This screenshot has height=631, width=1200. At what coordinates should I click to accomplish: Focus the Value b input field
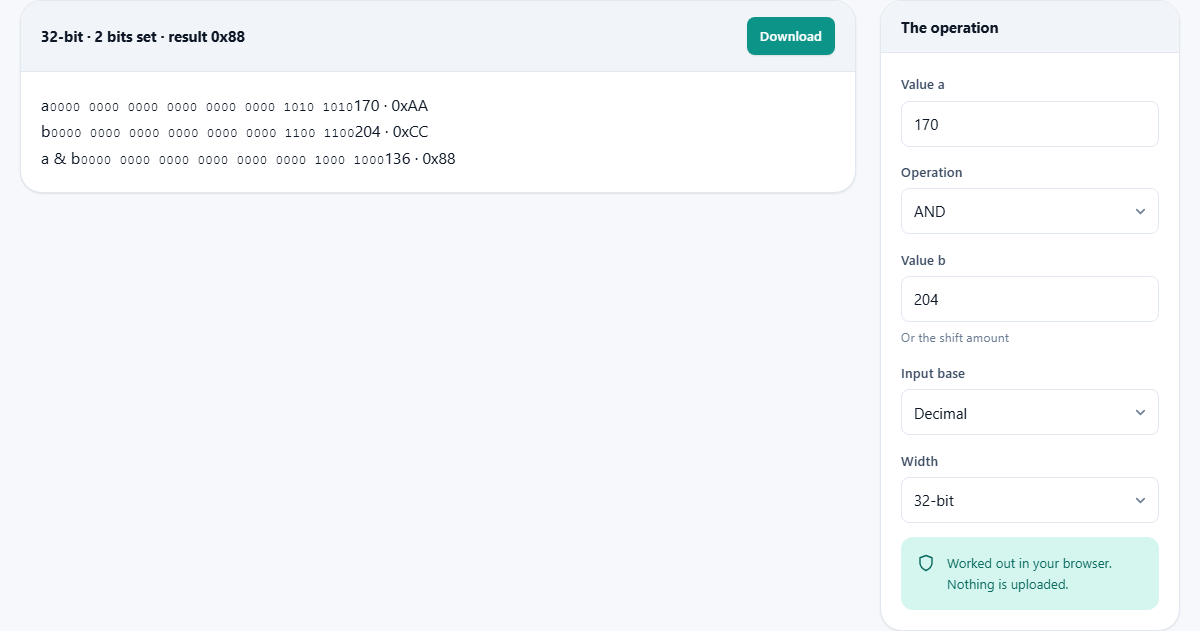[1029, 299]
